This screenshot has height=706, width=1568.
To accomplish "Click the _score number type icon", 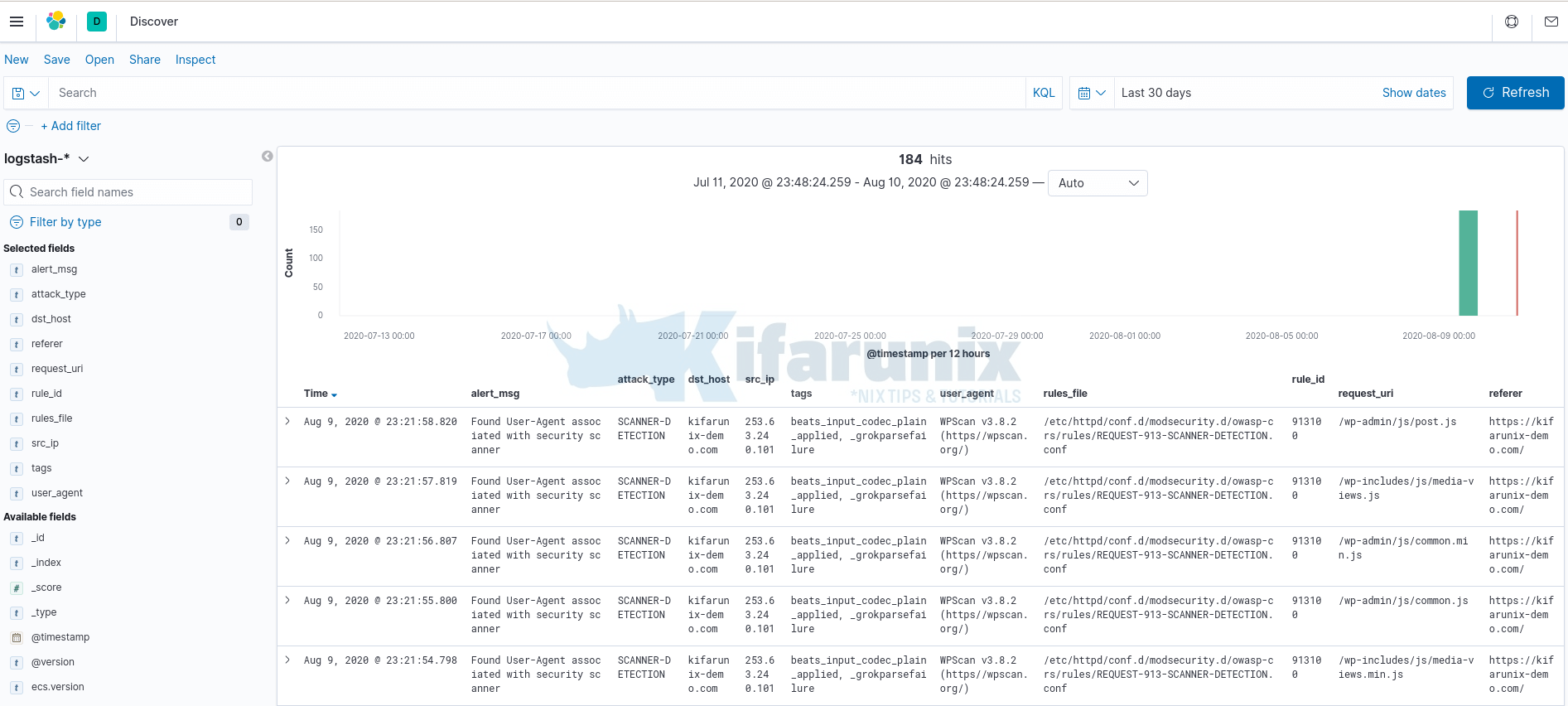I will click(x=17, y=588).
